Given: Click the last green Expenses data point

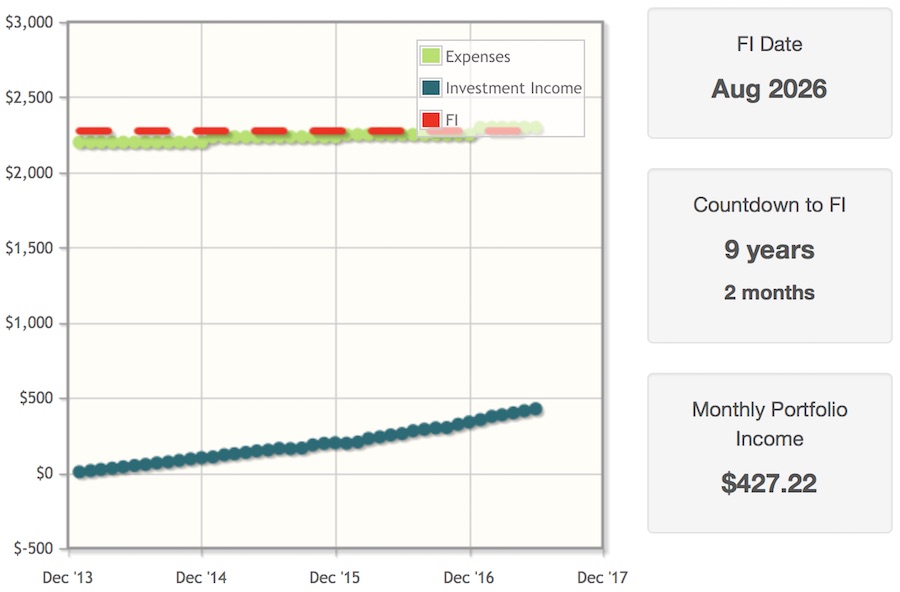Looking at the screenshot, I should click(x=536, y=128).
